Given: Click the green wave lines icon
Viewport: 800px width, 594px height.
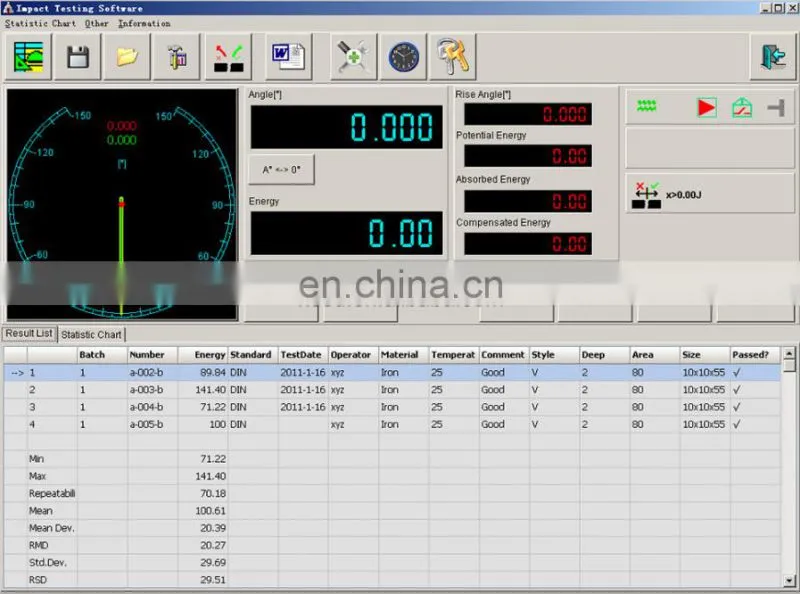Looking at the screenshot, I should (x=646, y=106).
